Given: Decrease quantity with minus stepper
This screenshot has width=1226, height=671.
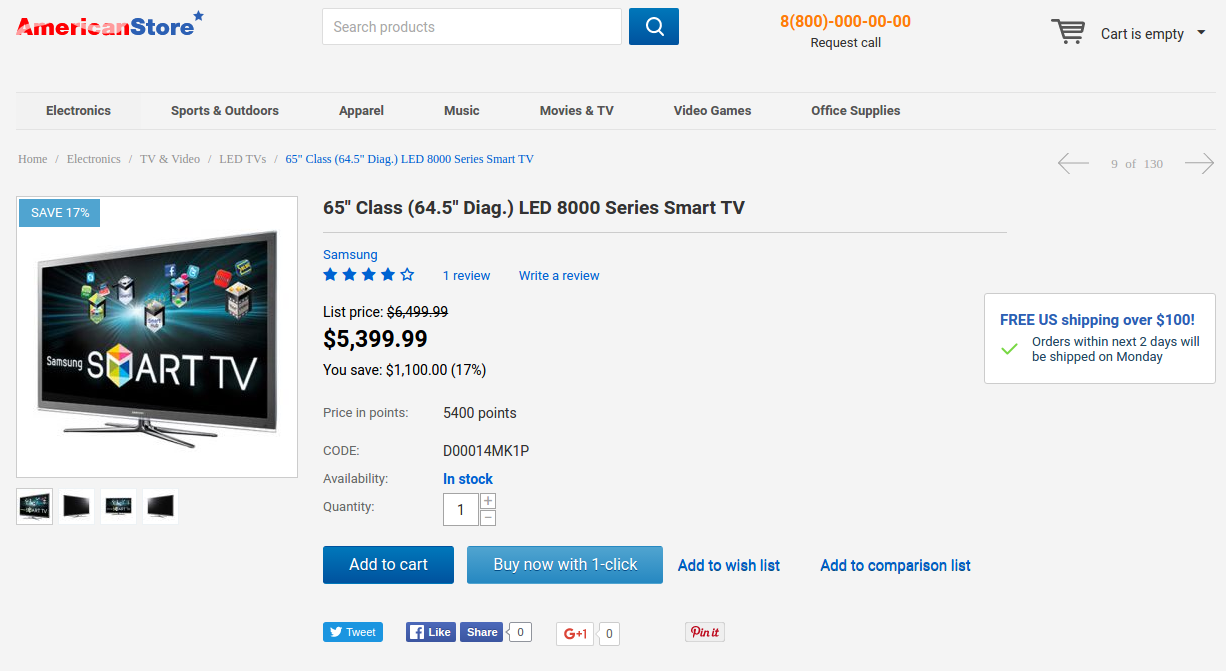Looking at the screenshot, I should [x=488, y=518].
